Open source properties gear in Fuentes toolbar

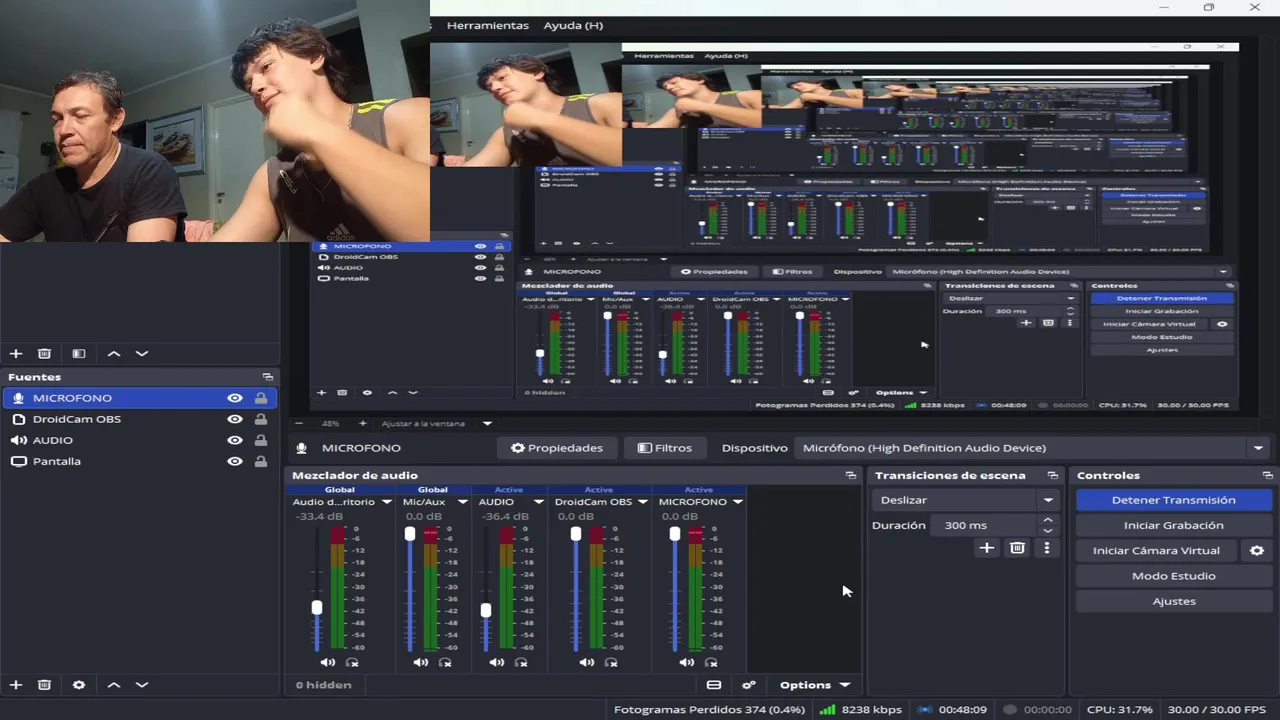point(79,685)
